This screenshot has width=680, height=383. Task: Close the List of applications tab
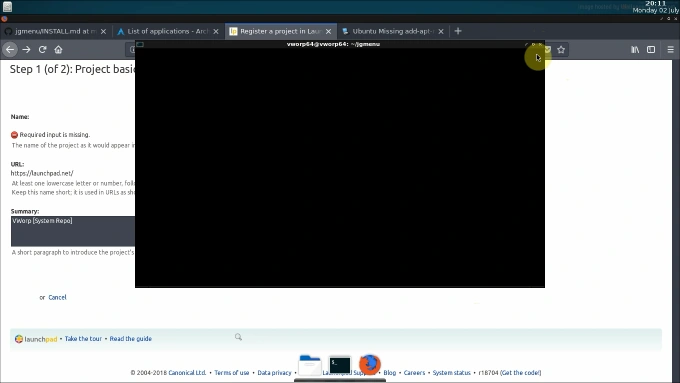216,31
